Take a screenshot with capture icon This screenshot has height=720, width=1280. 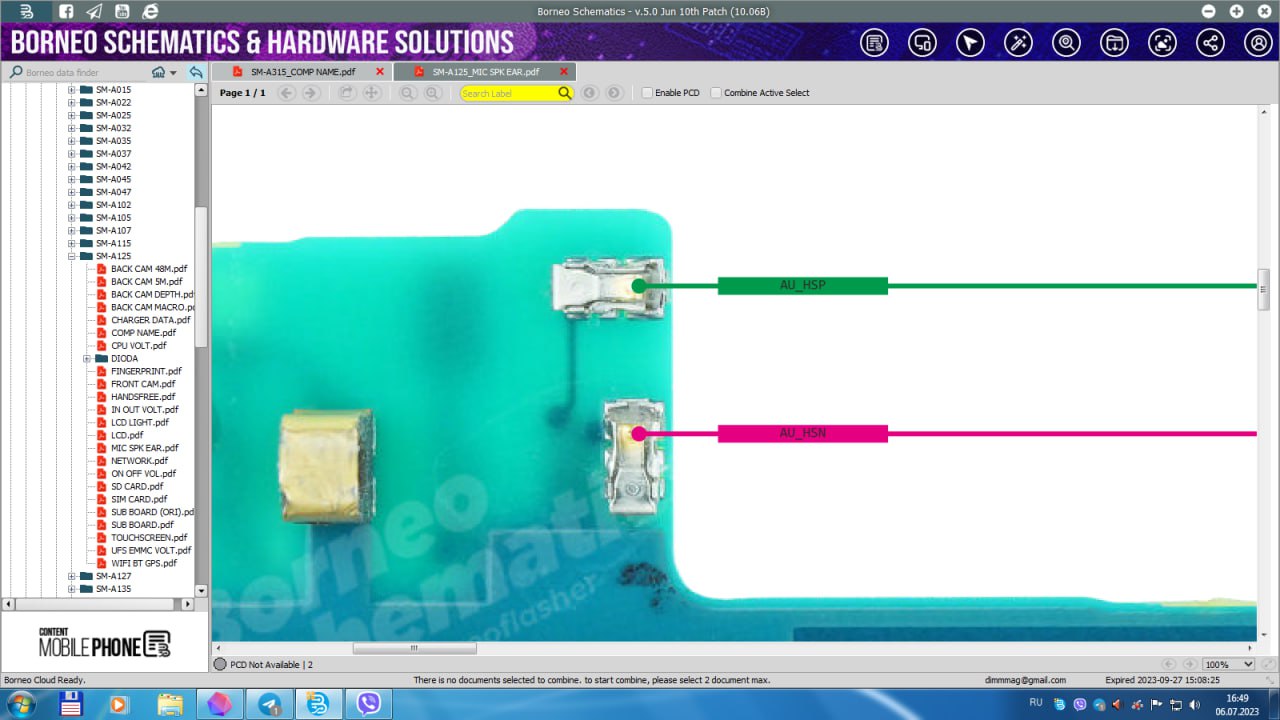pos(1162,43)
